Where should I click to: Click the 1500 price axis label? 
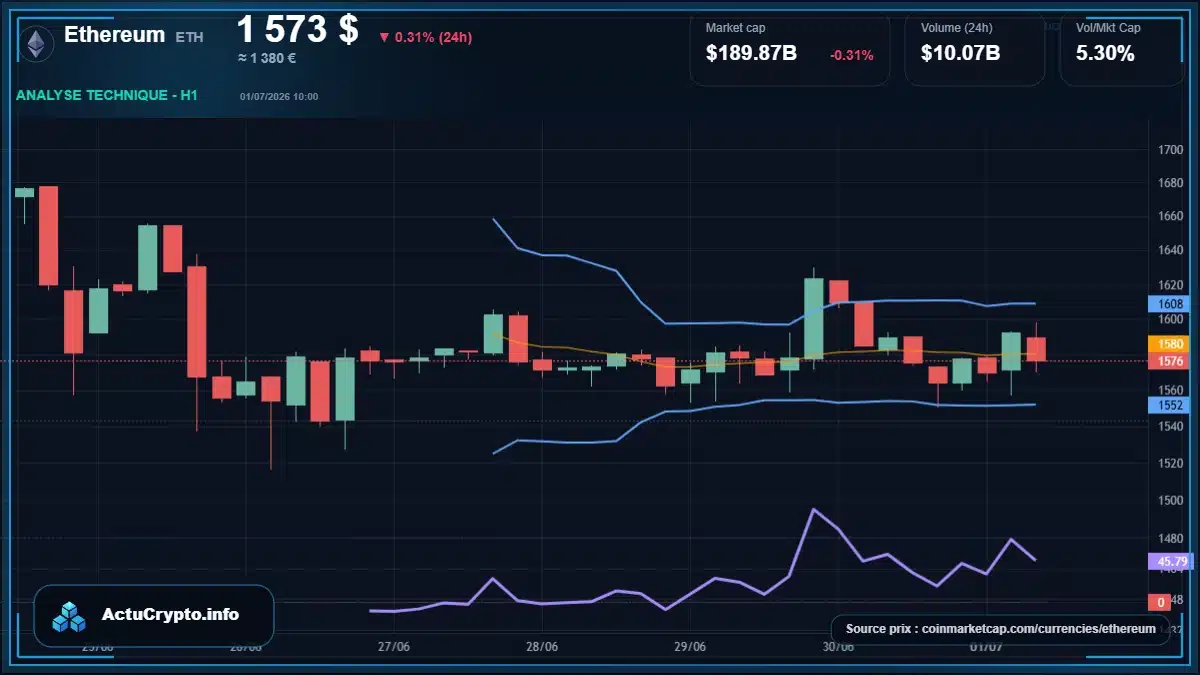[x=1170, y=500]
